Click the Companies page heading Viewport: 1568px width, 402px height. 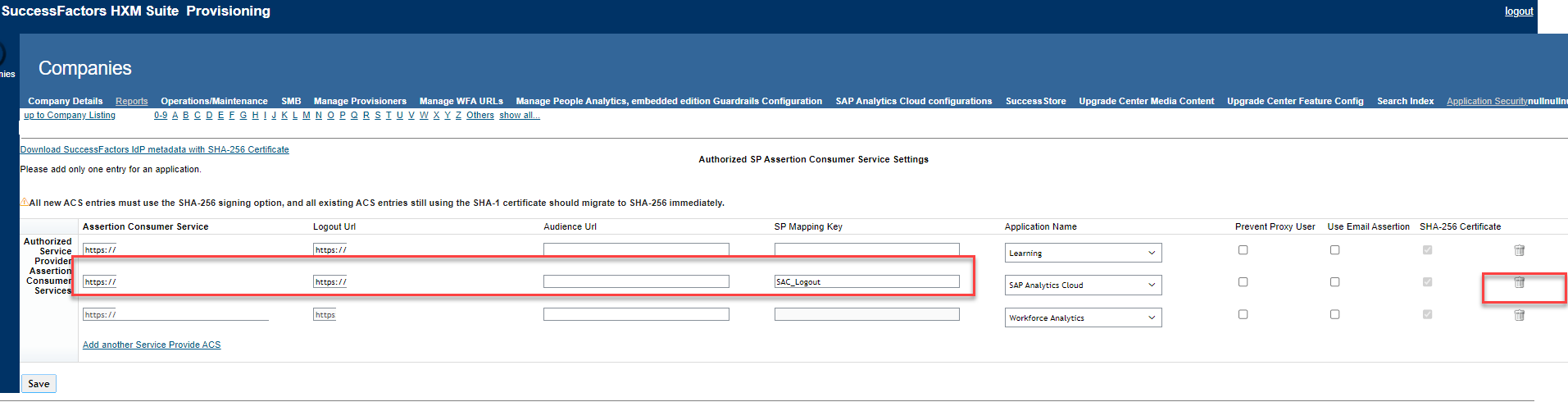click(x=85, y=68)
